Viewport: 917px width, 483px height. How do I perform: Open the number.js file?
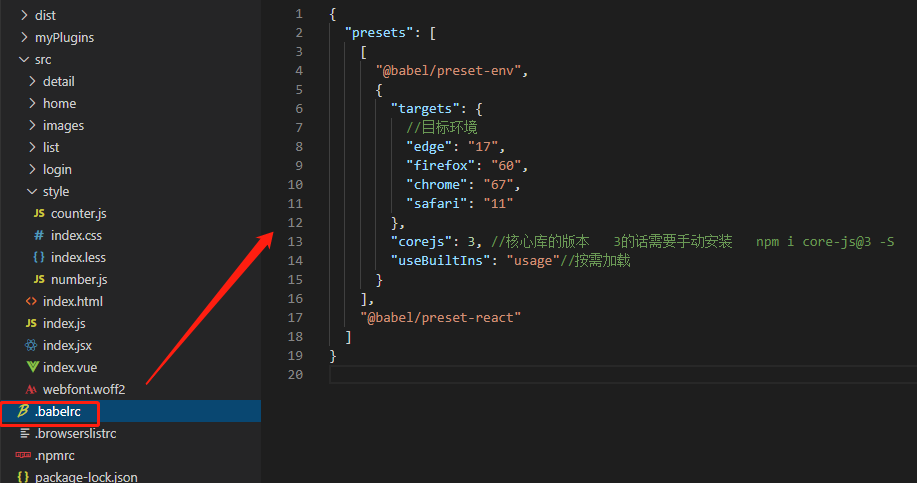coord(79,280)
